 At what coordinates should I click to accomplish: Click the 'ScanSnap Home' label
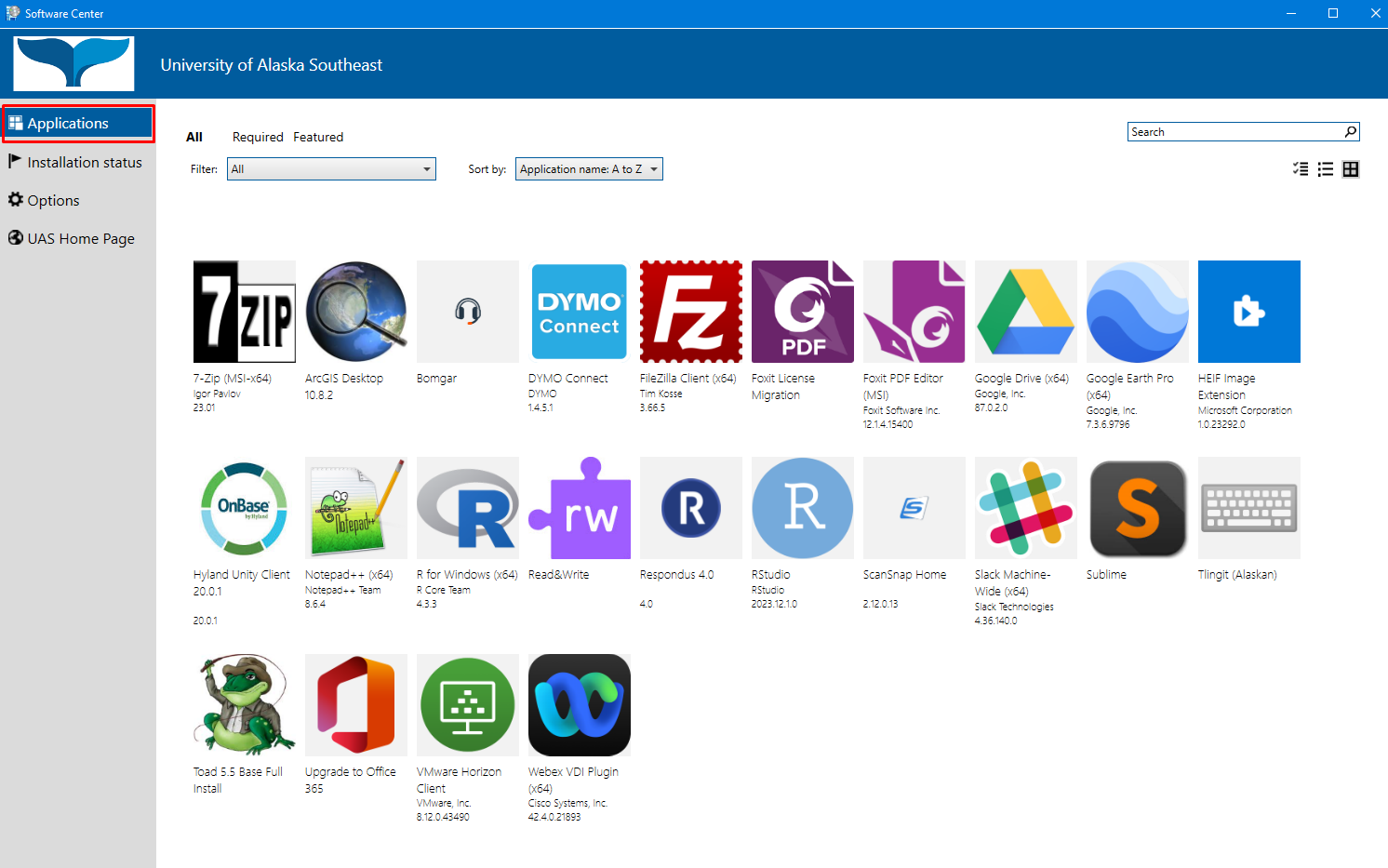point(904,575)
